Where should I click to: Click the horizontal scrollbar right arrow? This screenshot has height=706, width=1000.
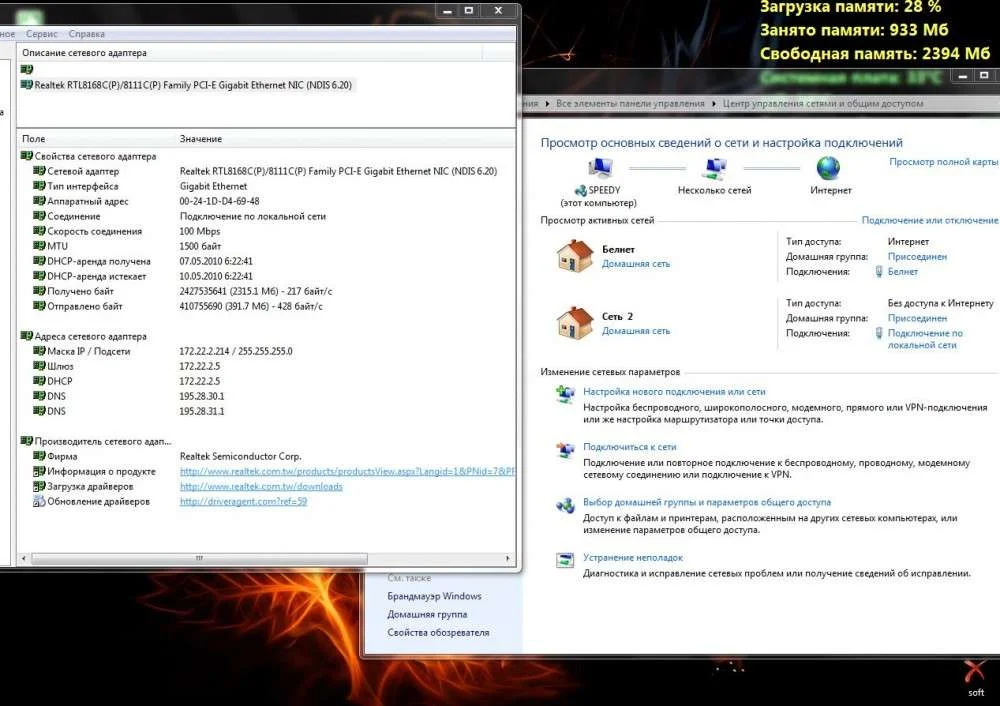tap(508, 558)
